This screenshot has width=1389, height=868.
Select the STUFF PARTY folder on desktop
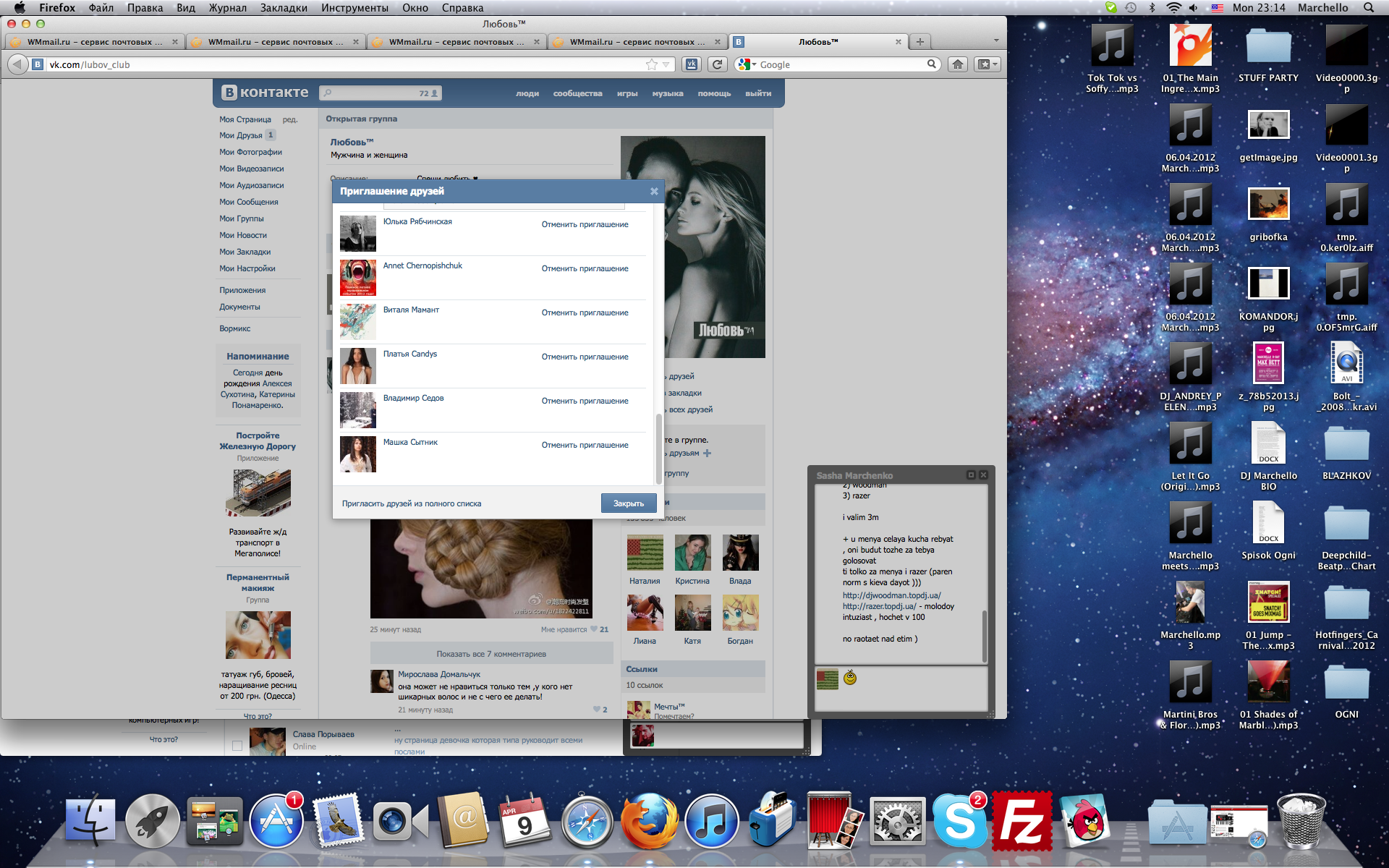click(x=1268, y=54)
